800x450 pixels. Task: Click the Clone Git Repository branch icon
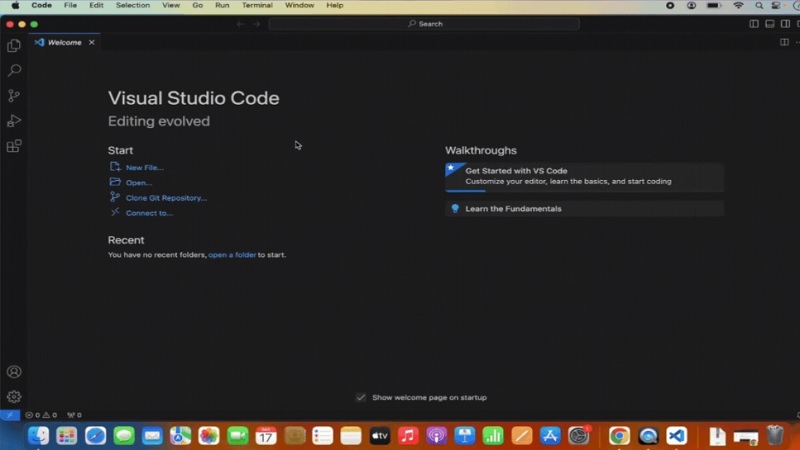tap(115, 197)
